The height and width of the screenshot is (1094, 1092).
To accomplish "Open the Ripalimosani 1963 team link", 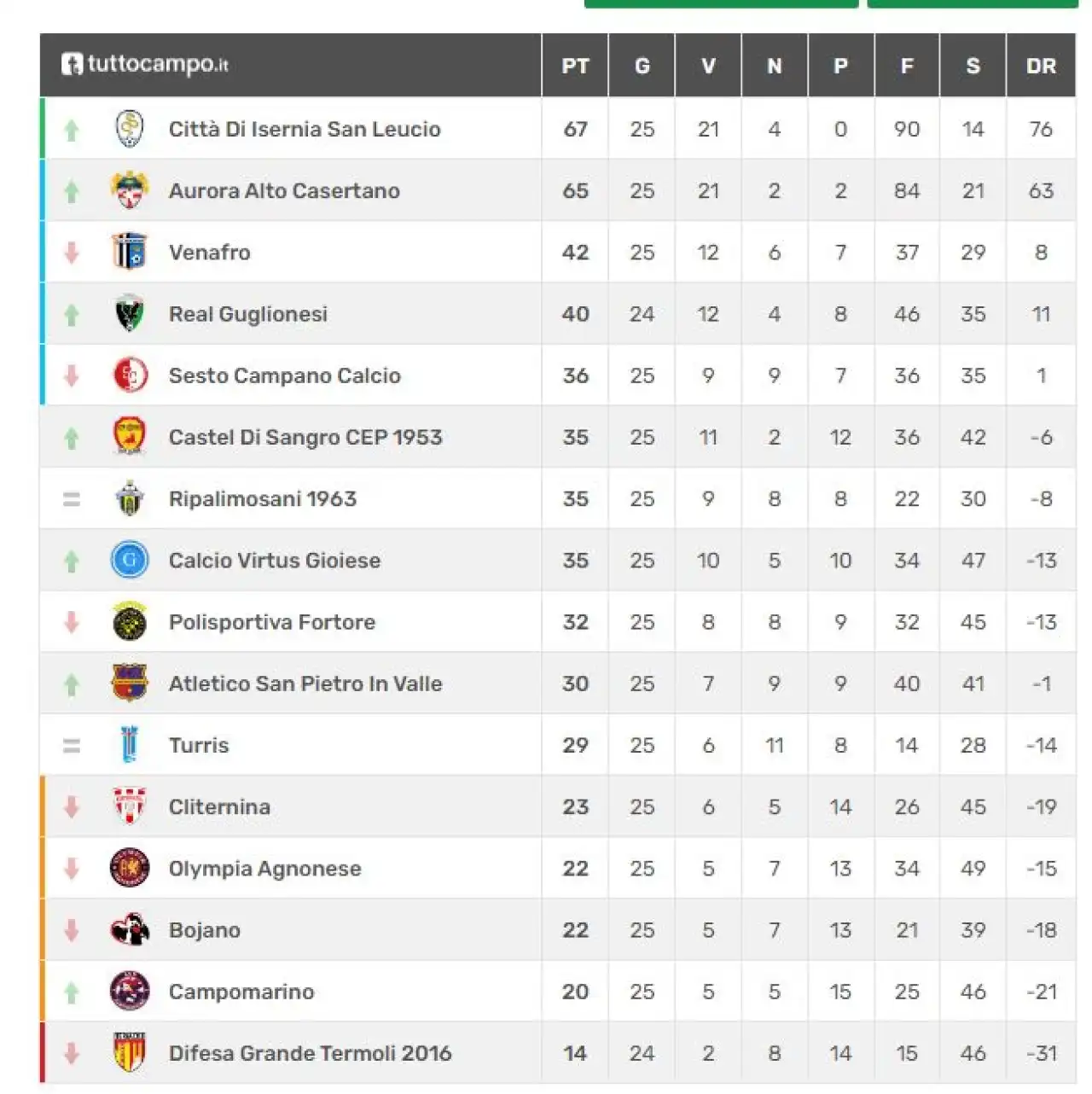I will point(263,498).
